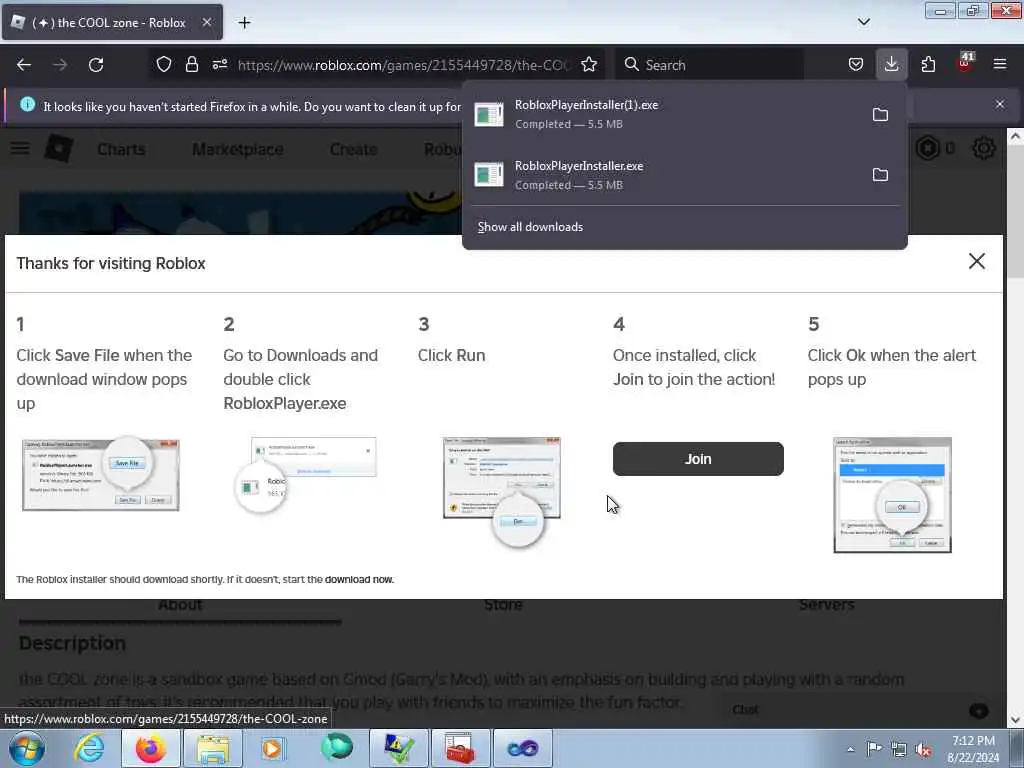1024x768 pixels.
Task: Switch to the Store tab
Action: pyautogui.click(x=504, y=605)
